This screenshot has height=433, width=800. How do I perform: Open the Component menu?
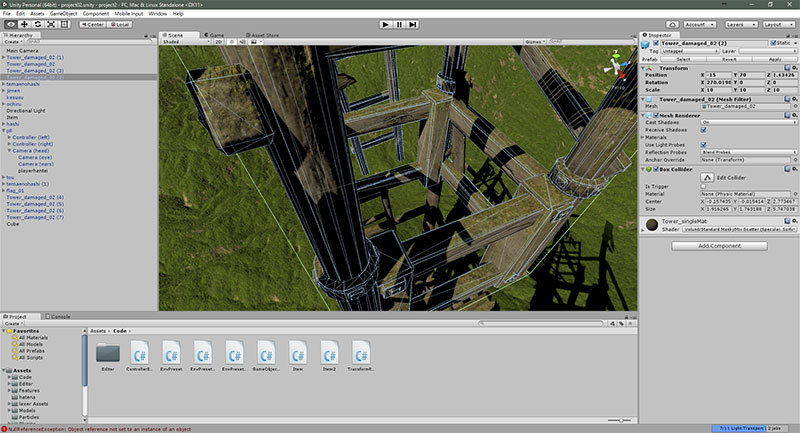(96, 14)
